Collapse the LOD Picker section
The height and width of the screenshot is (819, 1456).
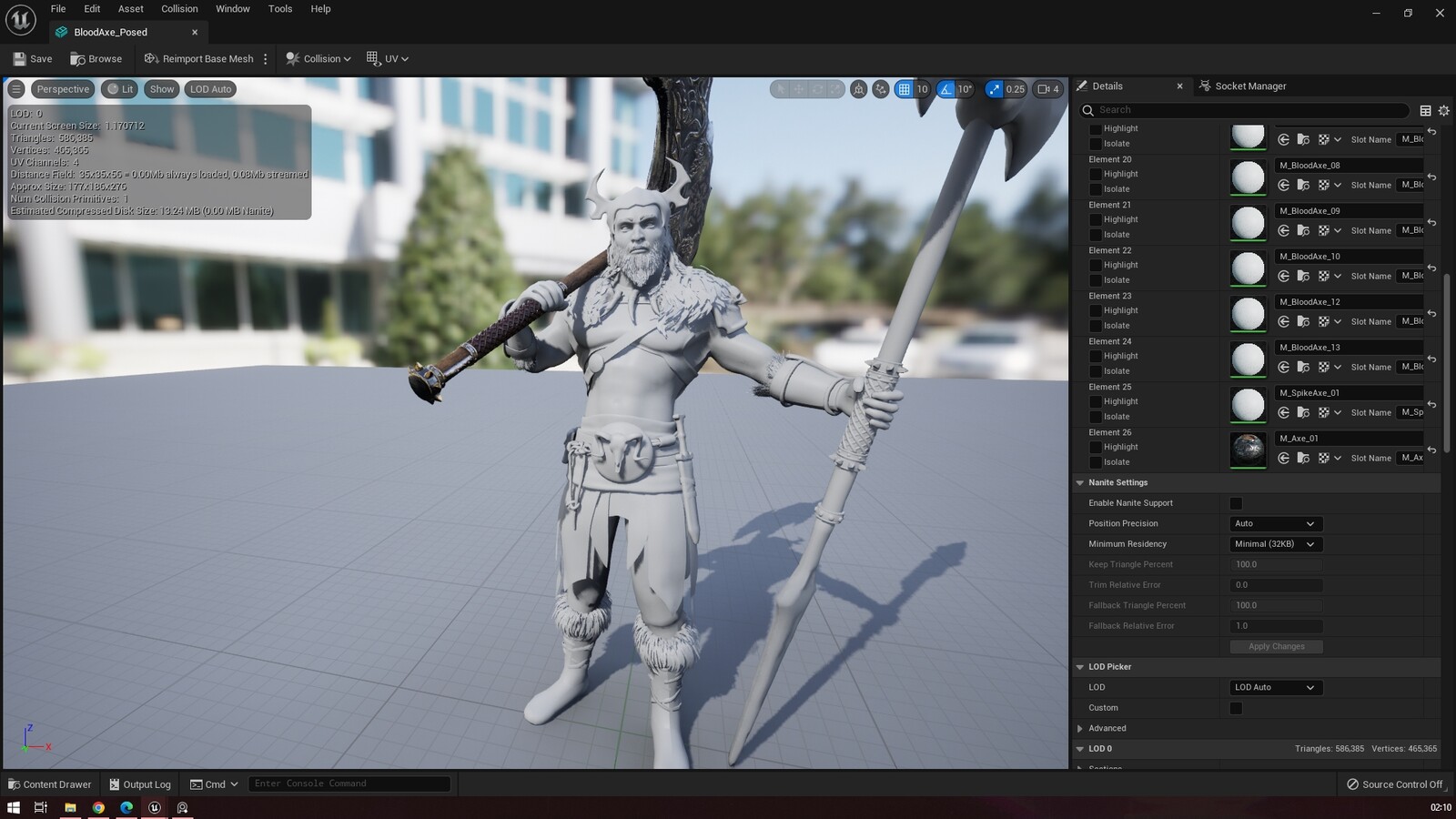tap(1080, 667)
